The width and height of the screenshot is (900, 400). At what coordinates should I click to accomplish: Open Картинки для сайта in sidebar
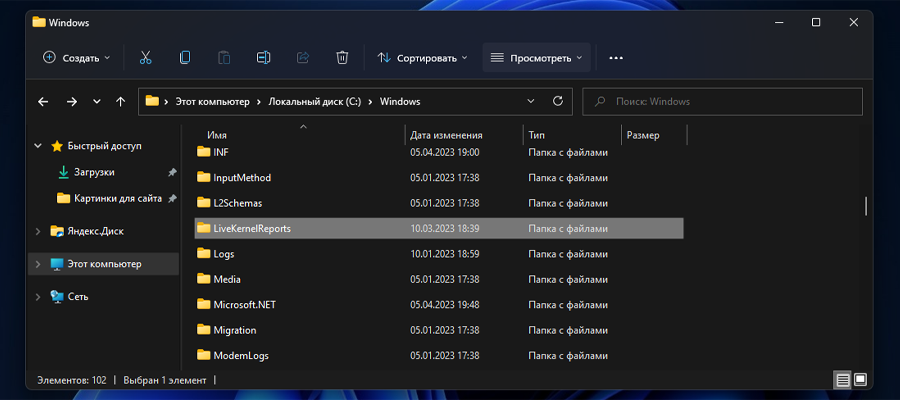pos(118,198)
